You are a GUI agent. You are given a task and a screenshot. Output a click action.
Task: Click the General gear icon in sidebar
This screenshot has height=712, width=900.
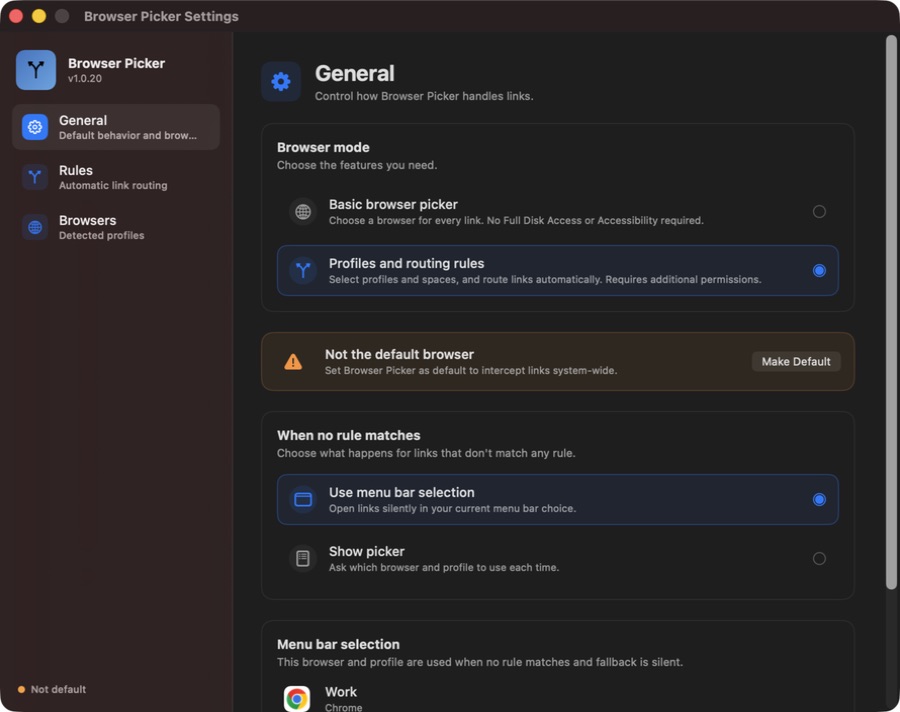[x=35, y=127]
